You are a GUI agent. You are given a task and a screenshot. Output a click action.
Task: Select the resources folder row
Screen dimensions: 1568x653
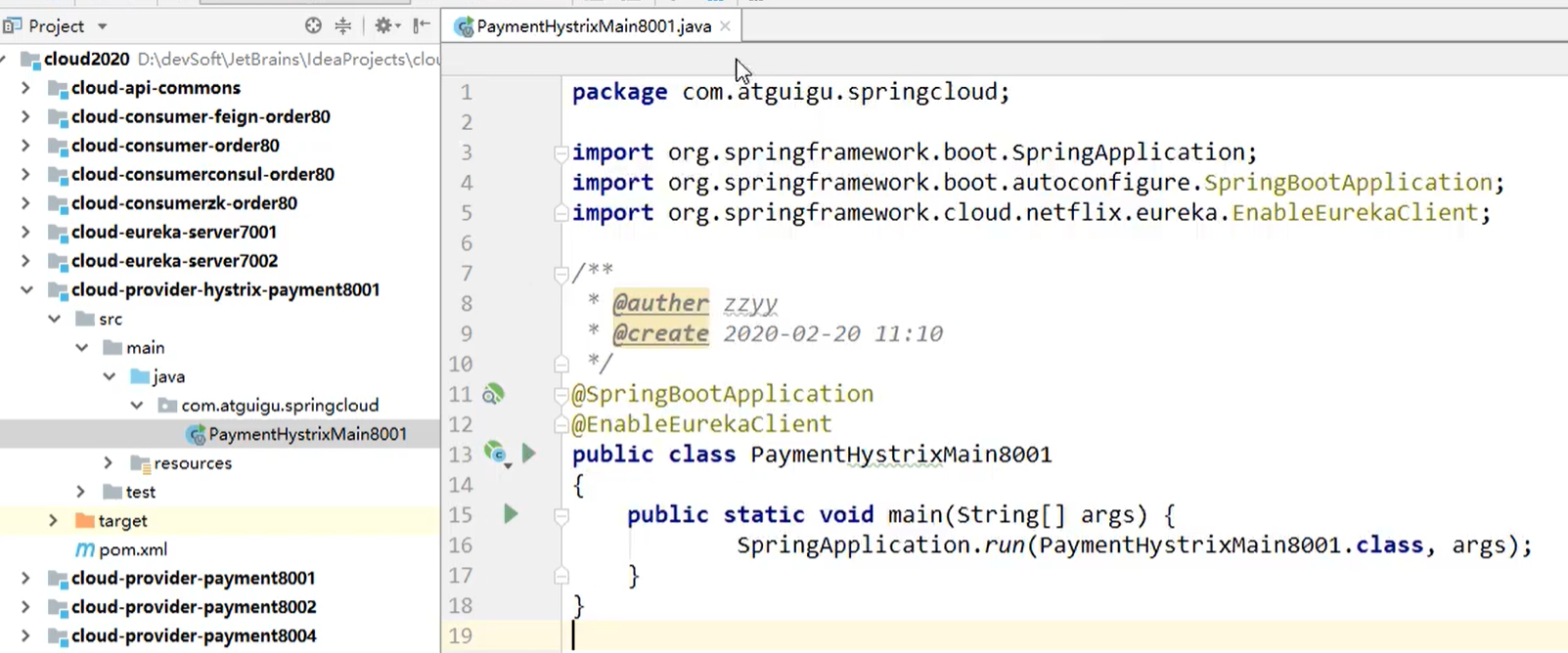pos(220,463)
